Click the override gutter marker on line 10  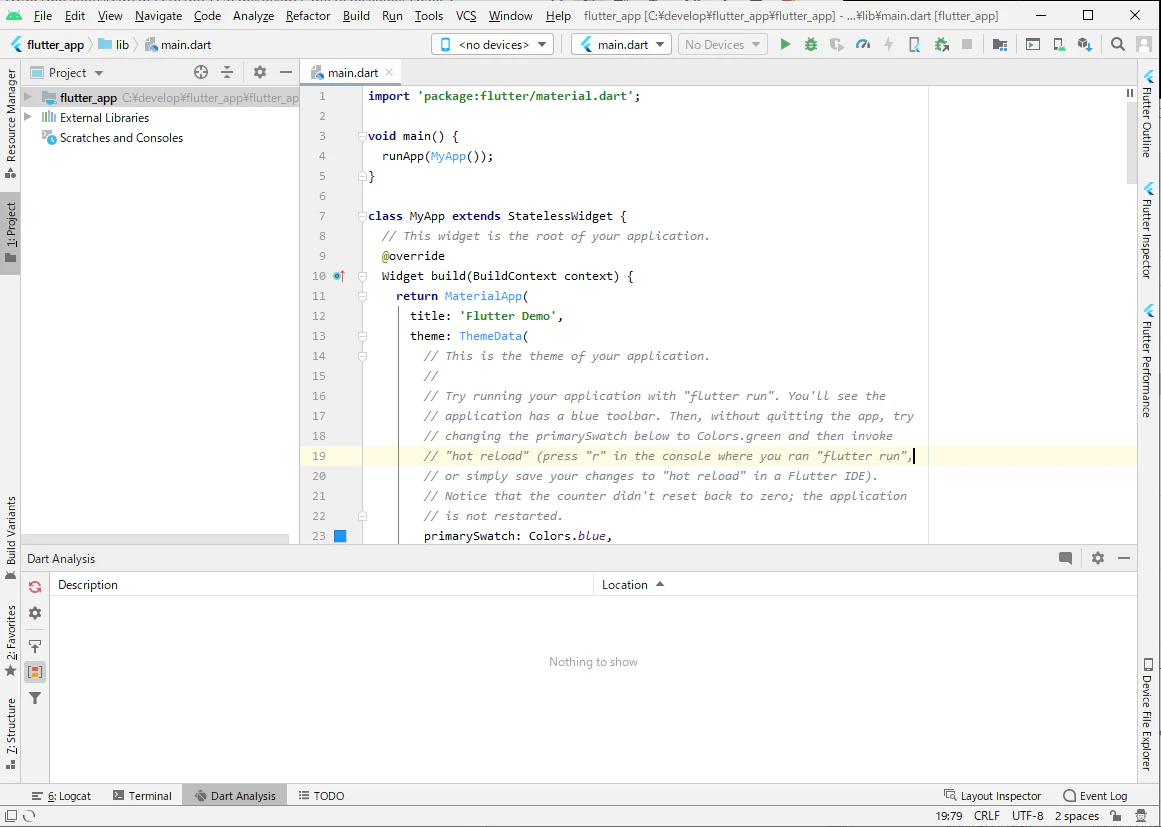[339, 276]
